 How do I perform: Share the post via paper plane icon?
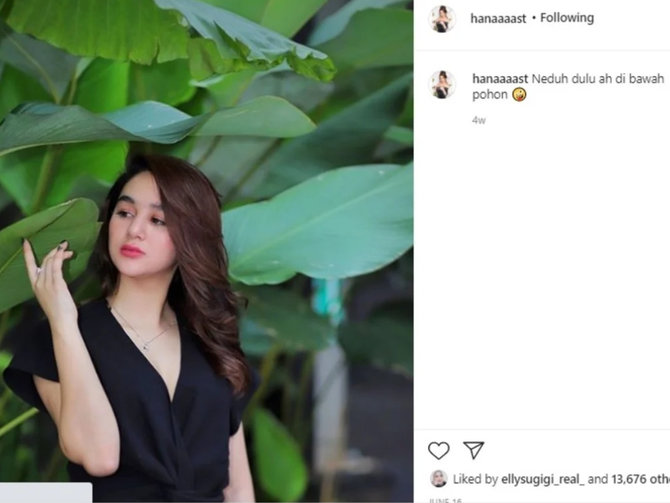click(x=473, y=450)
